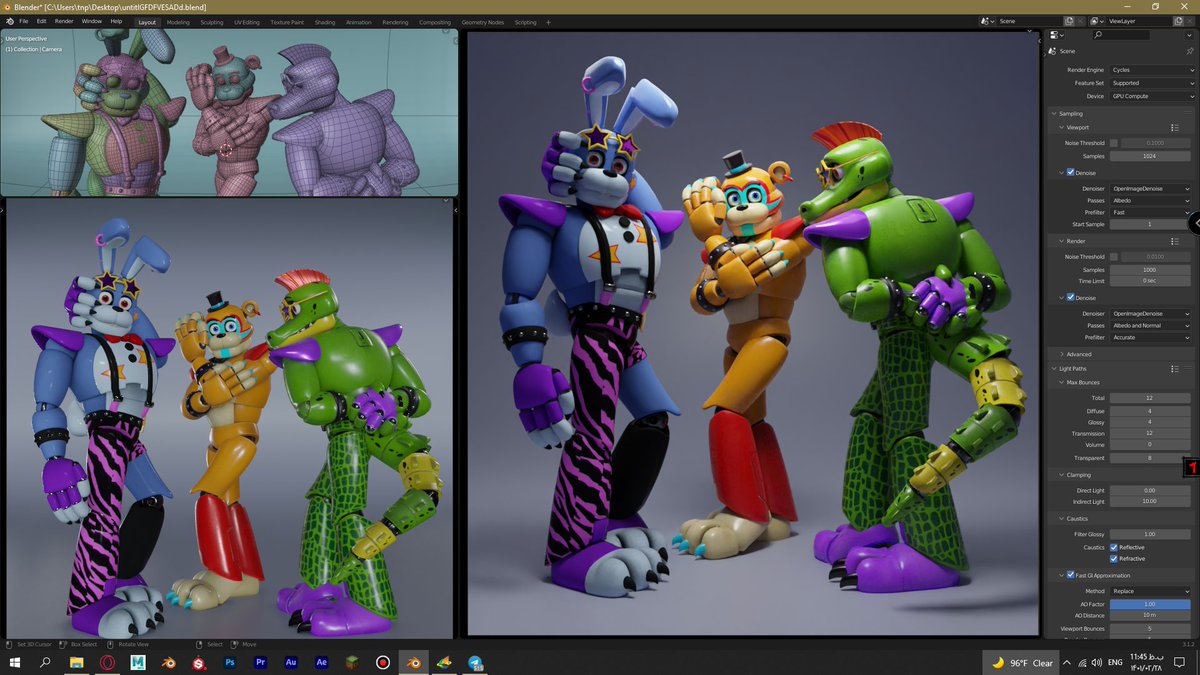Viewport: 1200px width, 675px height.
Task: Open the Window menu
Action: pyautogui.click(x=91, y=21)
